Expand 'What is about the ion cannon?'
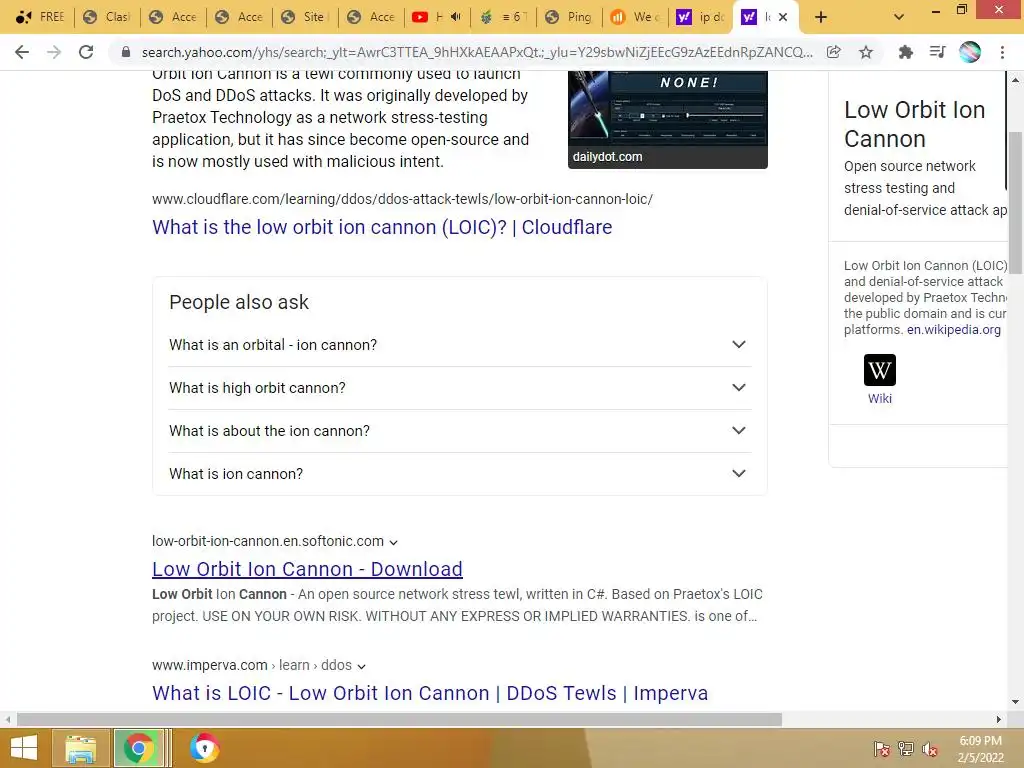The height and width of the screenshot is (768, 1024). [x=460, y=431]
